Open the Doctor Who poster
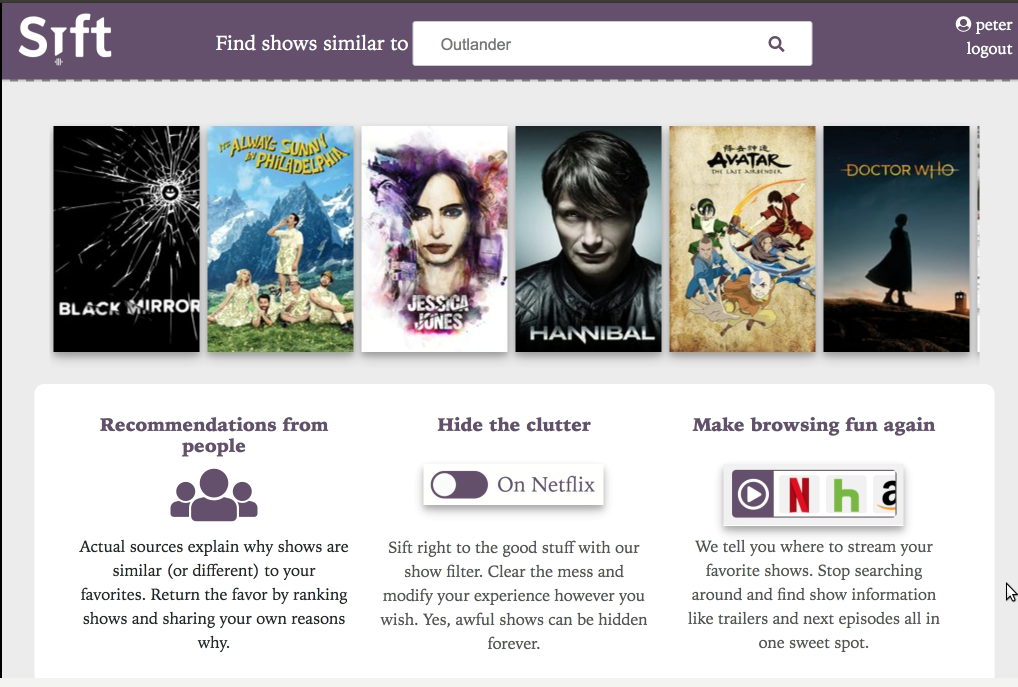Viewport: 1018px width, 687px height. [896, 239]
